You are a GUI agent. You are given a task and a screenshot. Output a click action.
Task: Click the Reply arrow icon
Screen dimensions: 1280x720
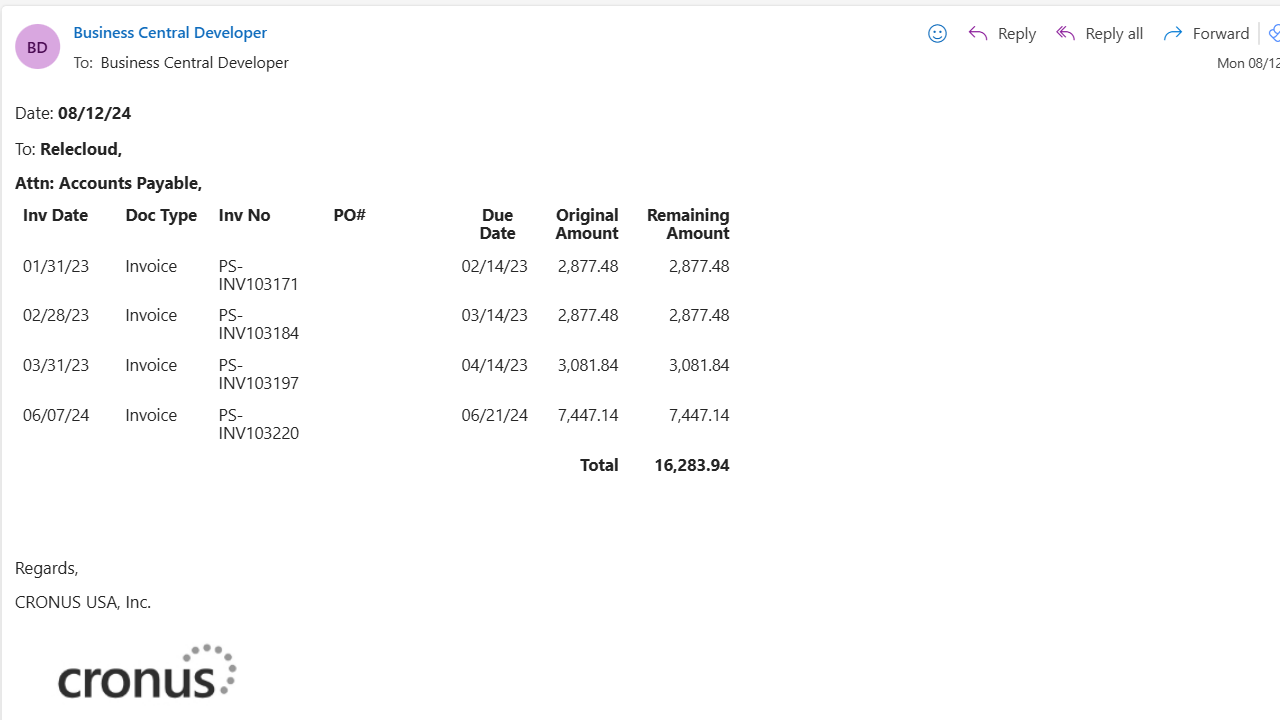coord(978,33)
